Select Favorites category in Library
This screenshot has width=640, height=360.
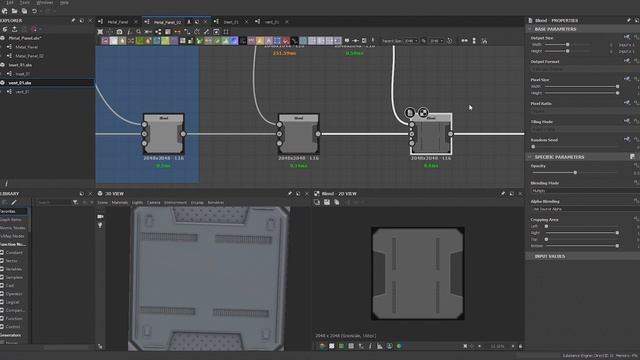tap(13, 211)
